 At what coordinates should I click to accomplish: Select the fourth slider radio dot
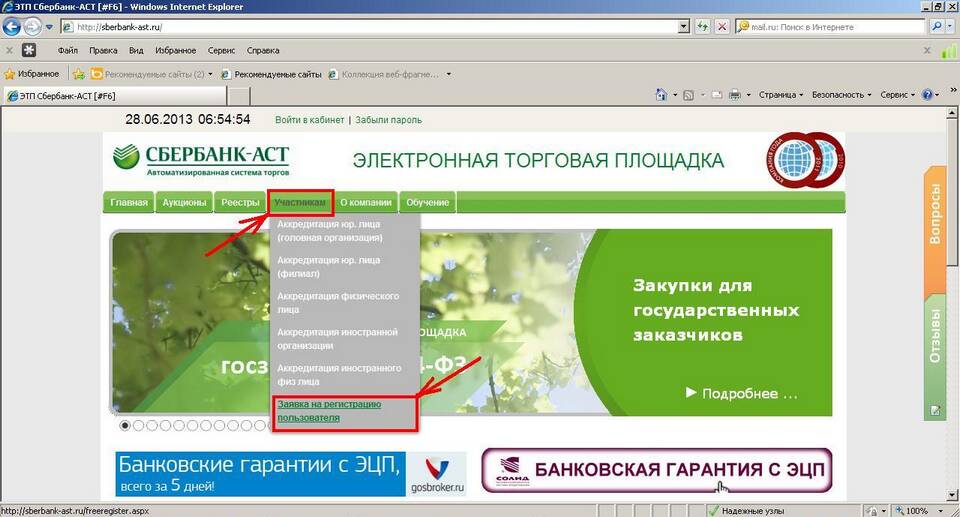coord(166,425)
